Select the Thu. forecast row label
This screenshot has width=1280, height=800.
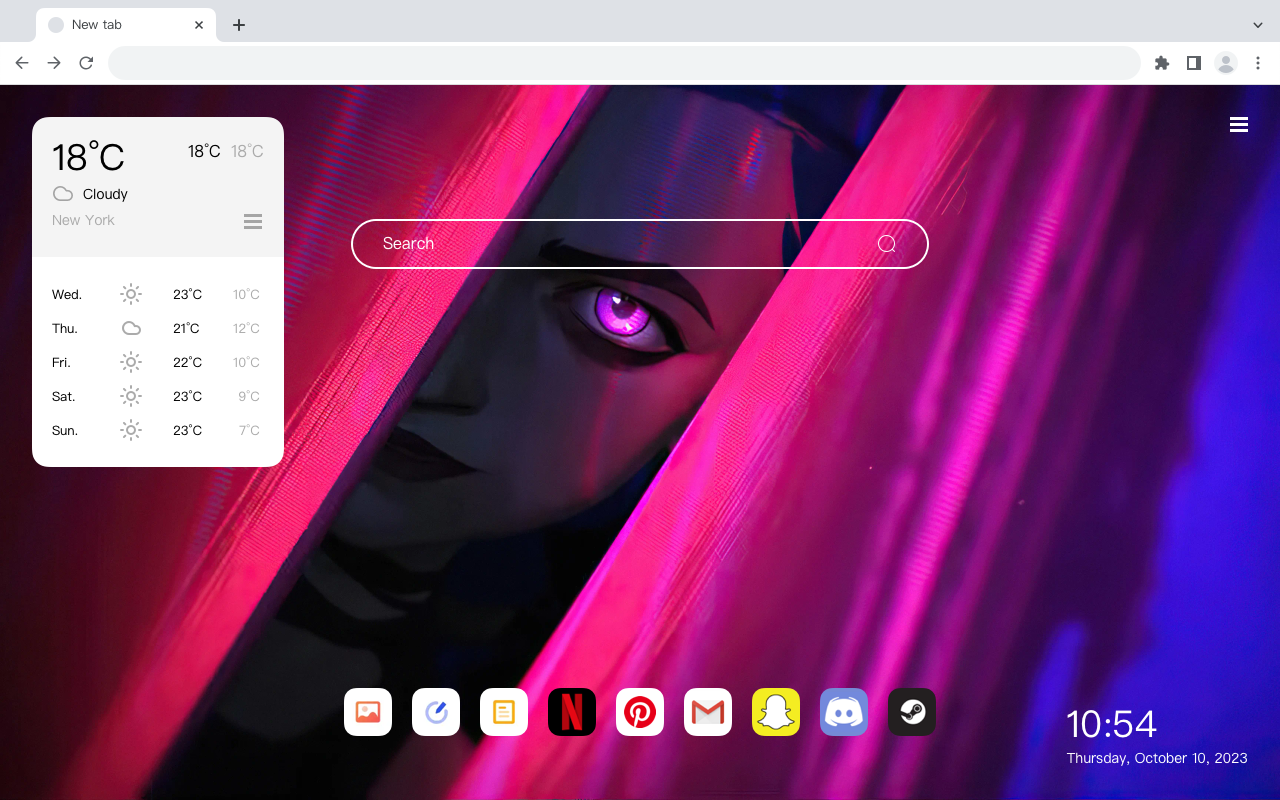(65, 329)
